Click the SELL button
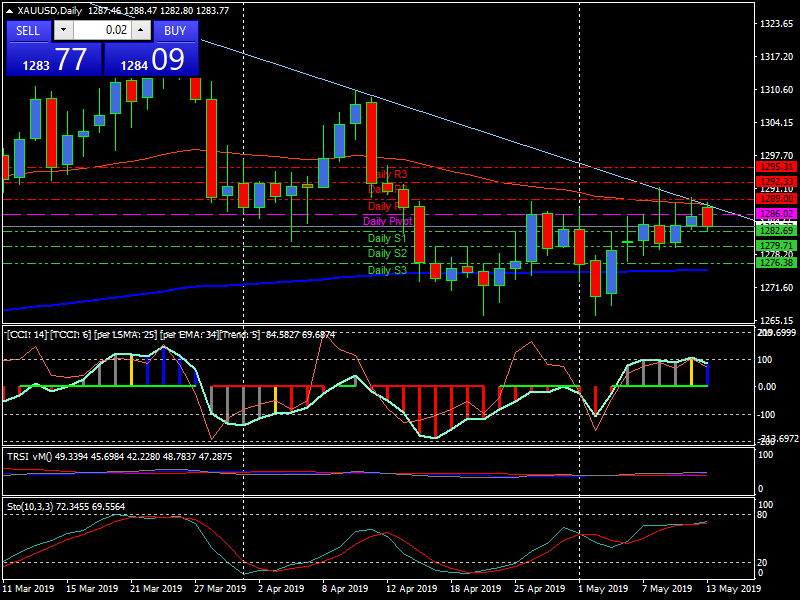Screen dimensions: 800x600 [x=28, y=30]
